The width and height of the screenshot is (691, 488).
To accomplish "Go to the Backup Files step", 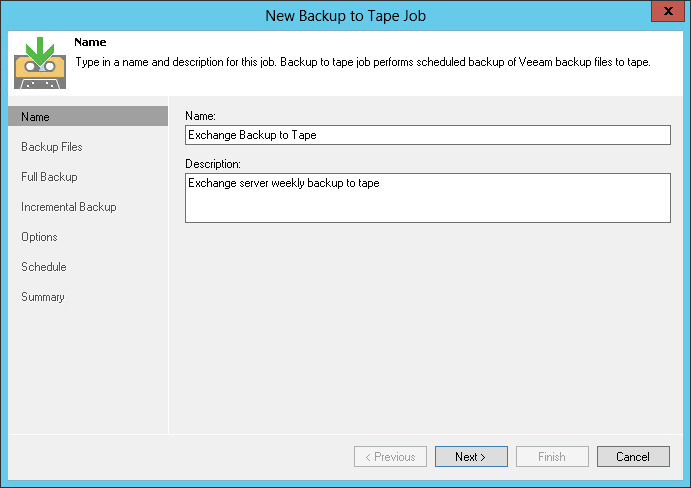I will click(52, 147).
